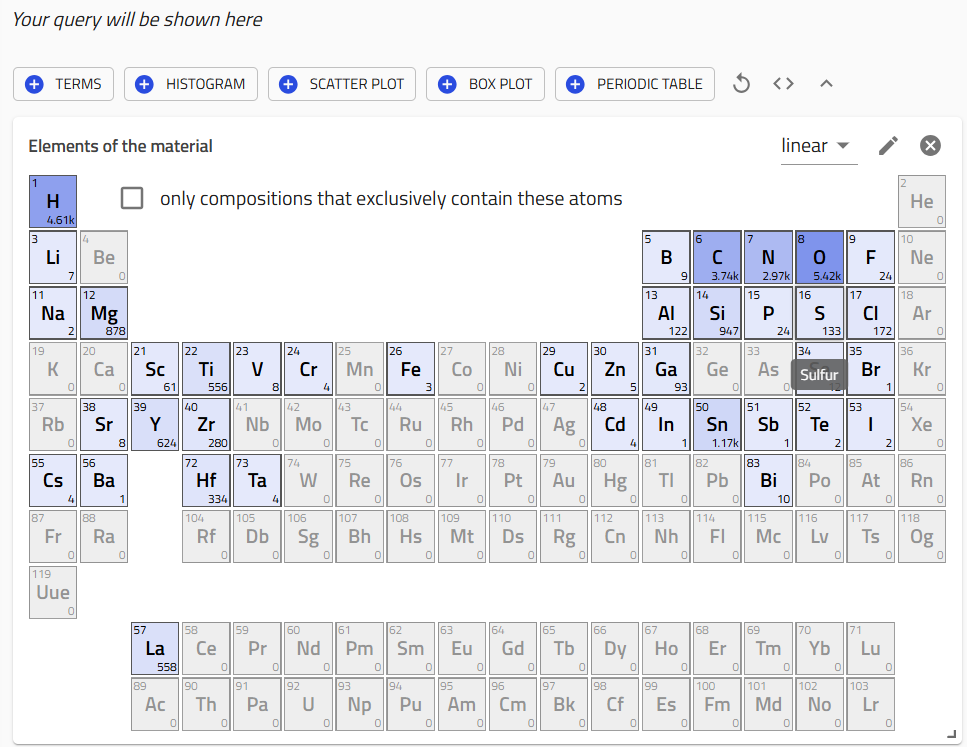Choose the Chromium tile

(308, 369)
